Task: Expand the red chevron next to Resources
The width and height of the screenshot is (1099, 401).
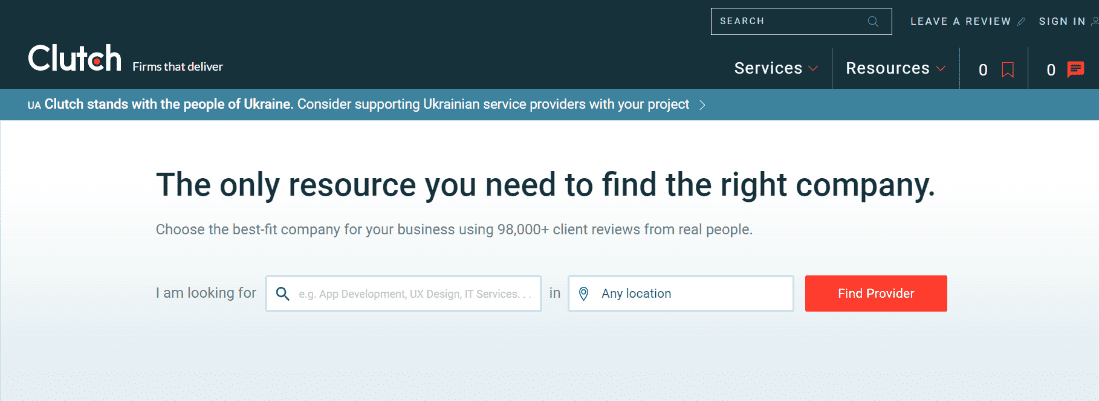Action: (940, 69)
